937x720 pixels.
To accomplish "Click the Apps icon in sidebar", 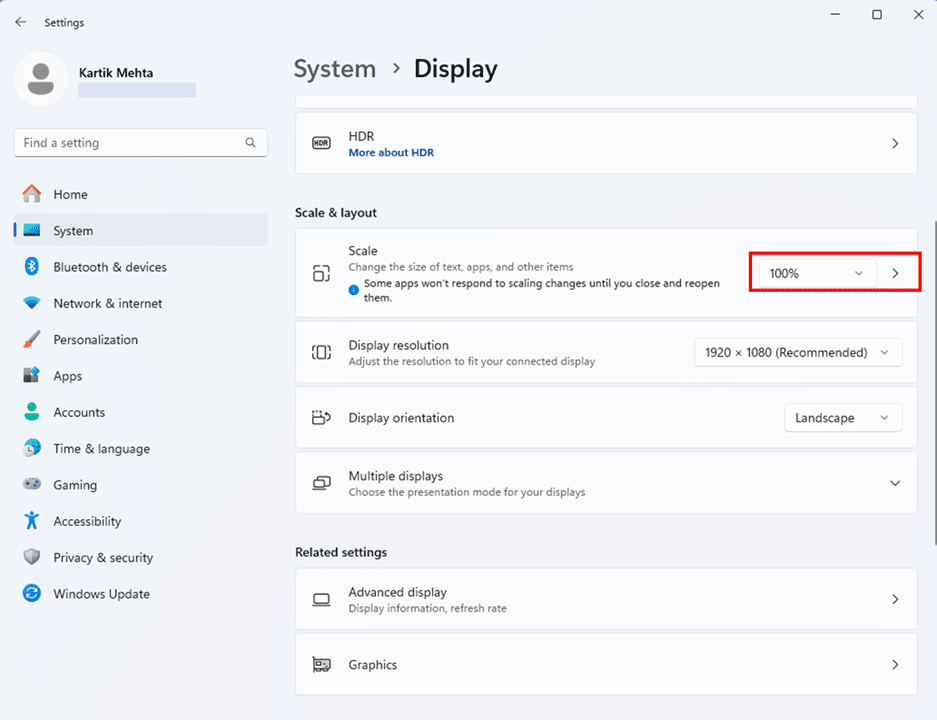I will coord(32,375).
